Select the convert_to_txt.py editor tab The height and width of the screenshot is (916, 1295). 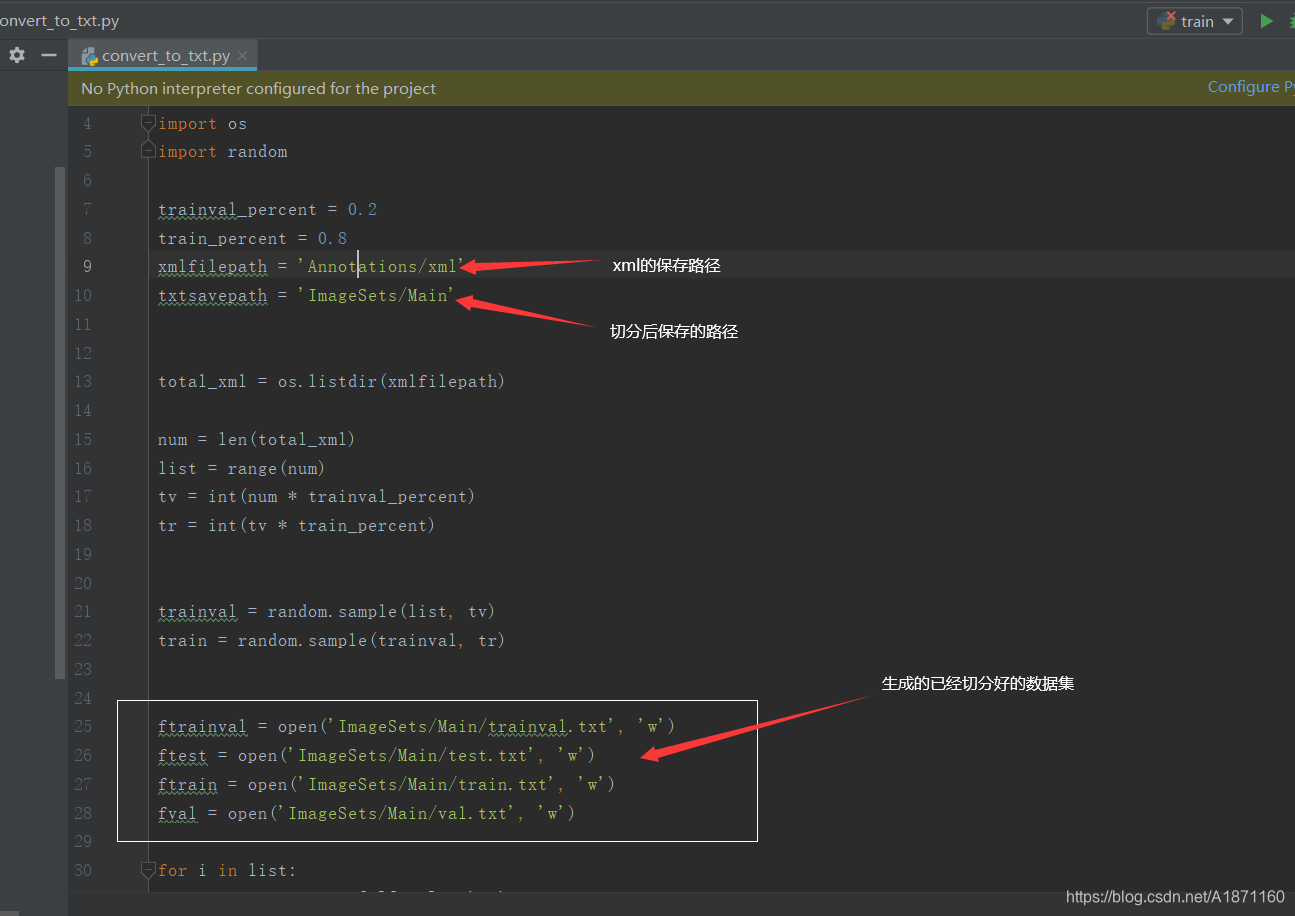(163, 56)
